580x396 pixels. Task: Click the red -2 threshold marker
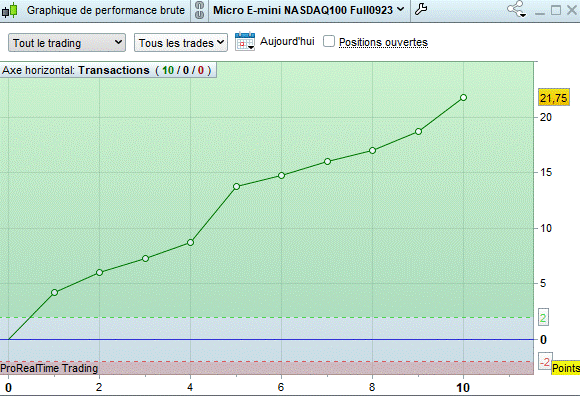545,361
